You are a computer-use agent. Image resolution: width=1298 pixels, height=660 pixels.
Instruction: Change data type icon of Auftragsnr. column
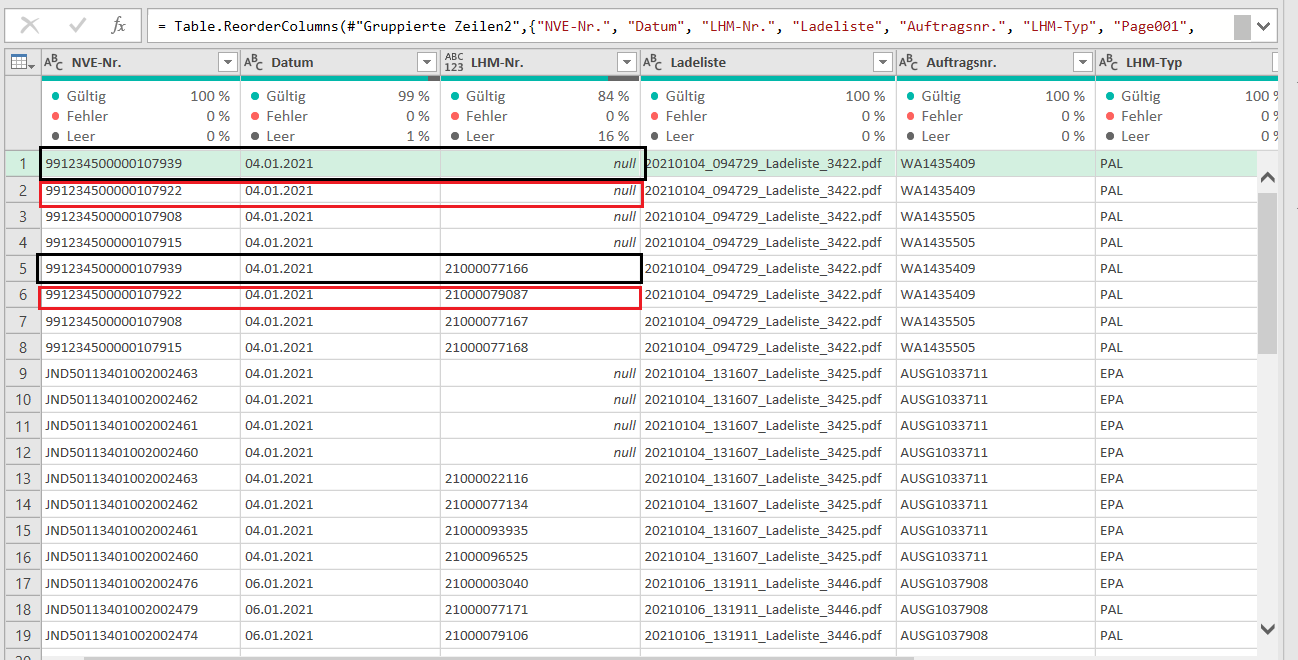(909, 62)
